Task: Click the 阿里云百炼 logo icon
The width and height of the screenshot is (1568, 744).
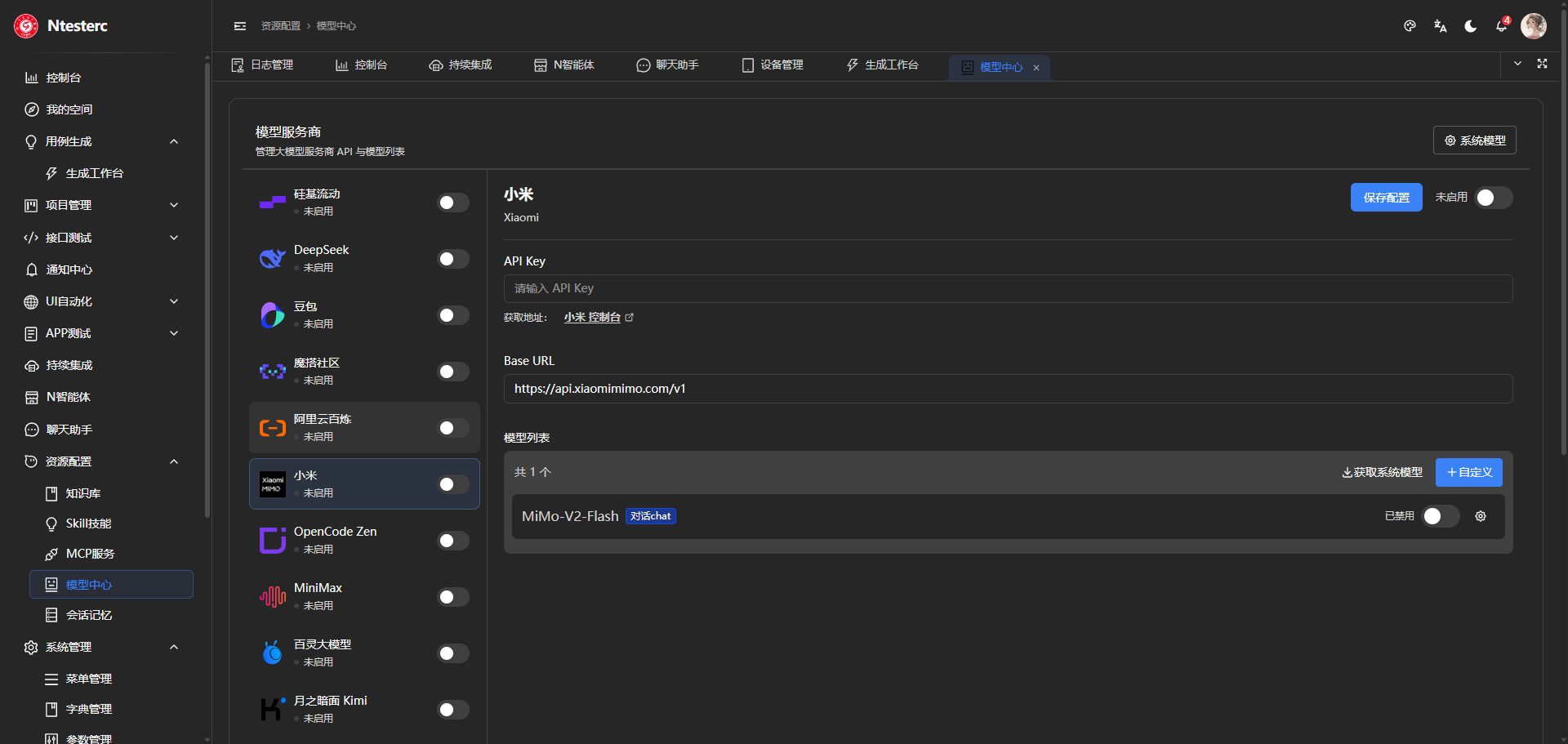Action: (273, 428)
